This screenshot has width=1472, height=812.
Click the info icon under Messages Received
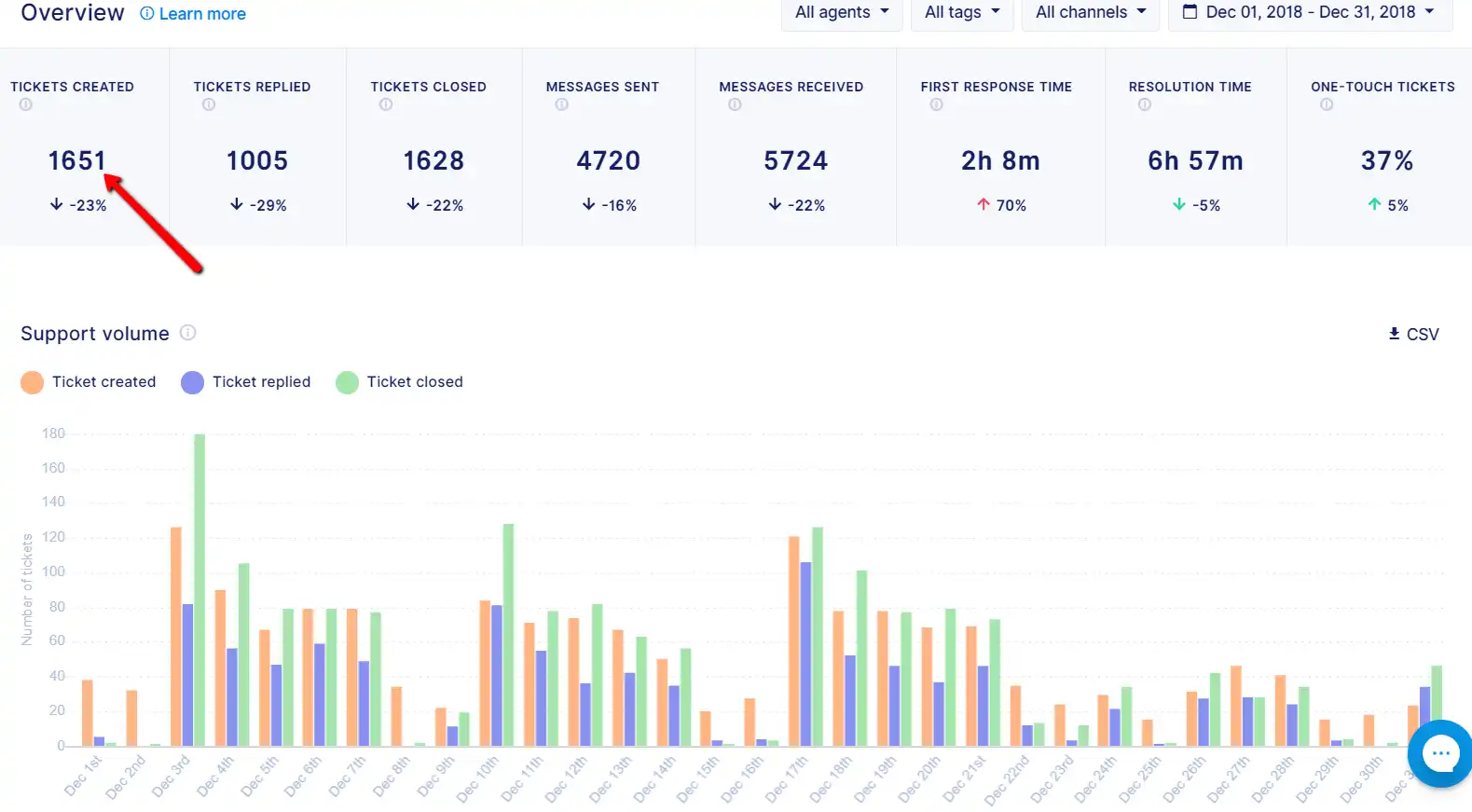click(735, 104)
